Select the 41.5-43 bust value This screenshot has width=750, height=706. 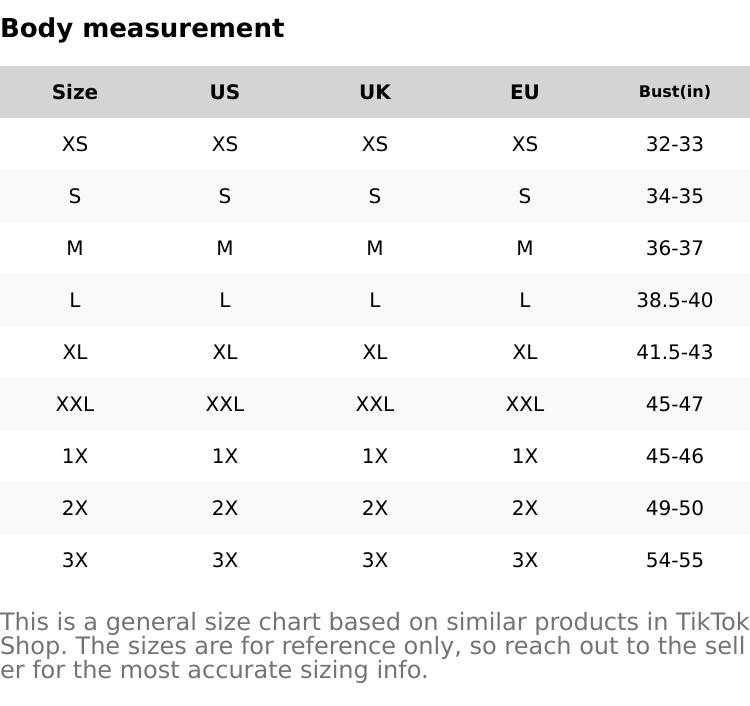[675, 352]
